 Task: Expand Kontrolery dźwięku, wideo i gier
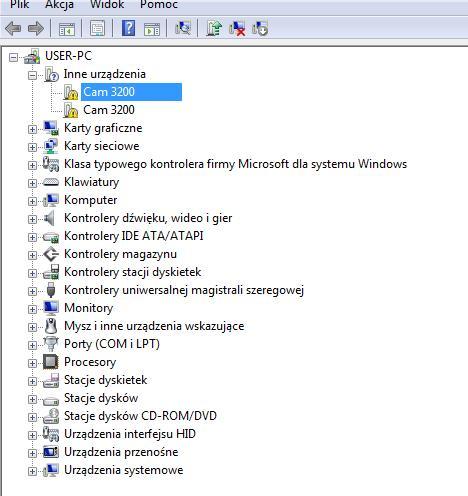[32, 219]
